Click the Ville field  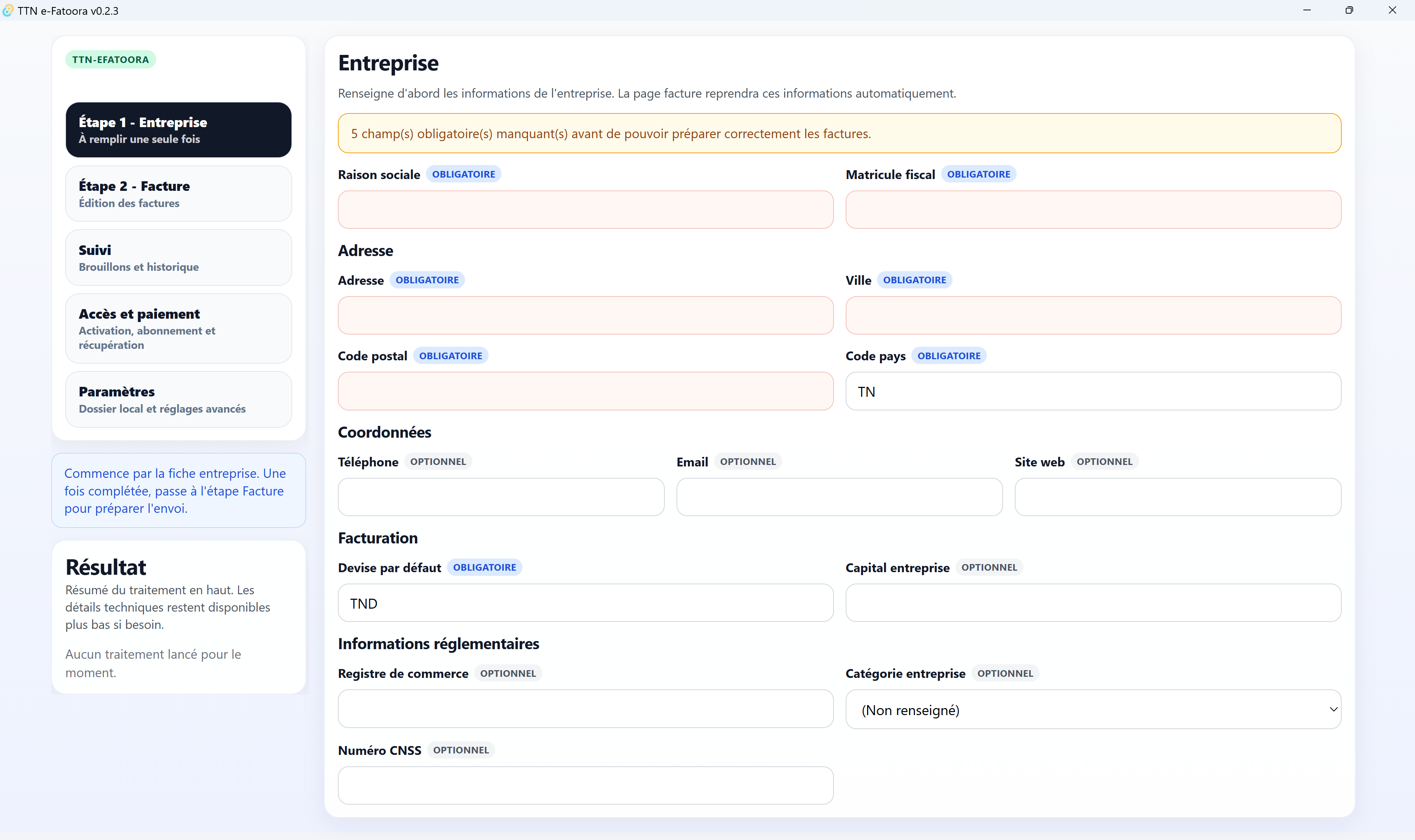(1092, 315)
